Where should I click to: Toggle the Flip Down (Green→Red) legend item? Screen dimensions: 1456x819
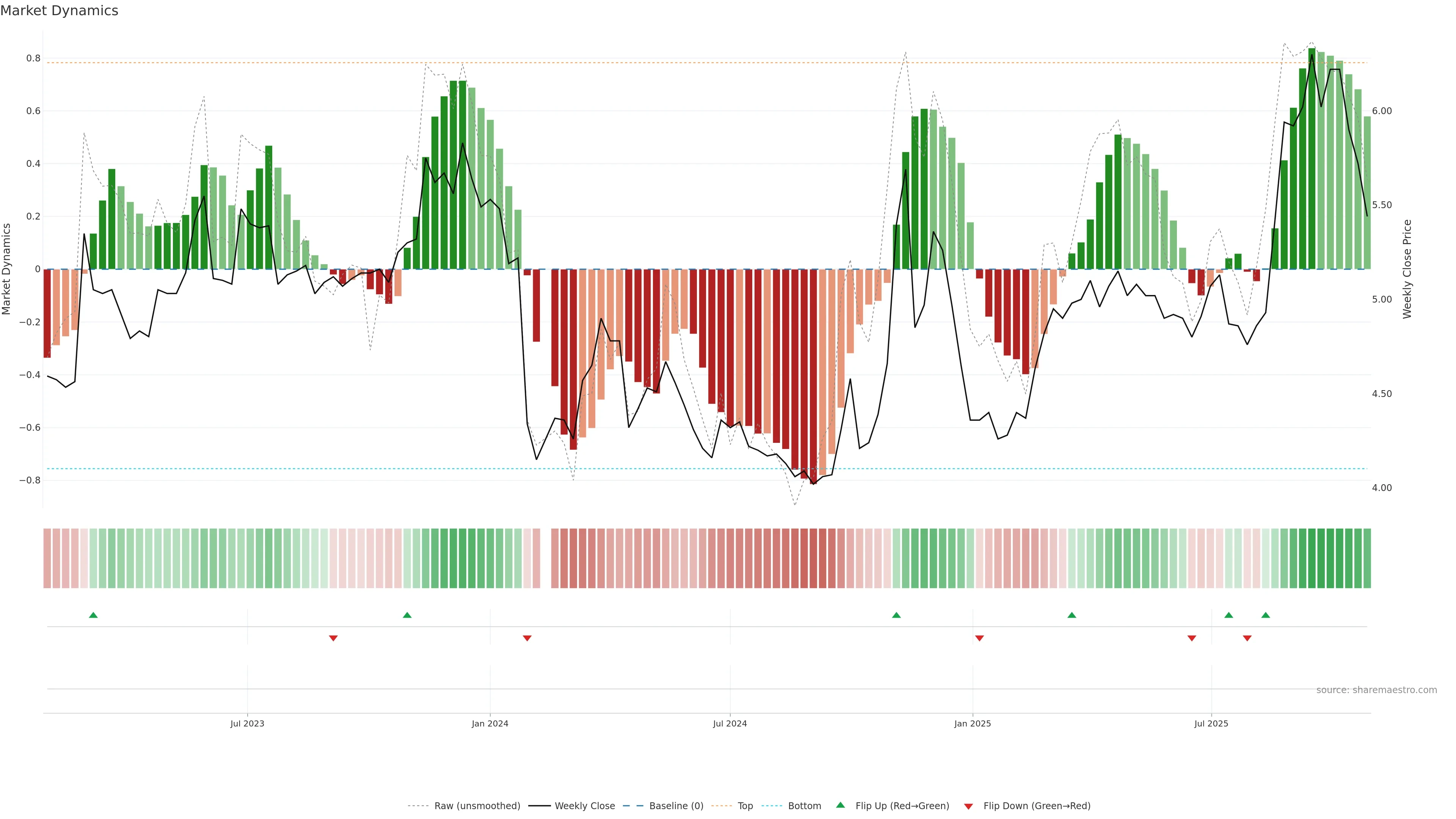click(1037, 806)
